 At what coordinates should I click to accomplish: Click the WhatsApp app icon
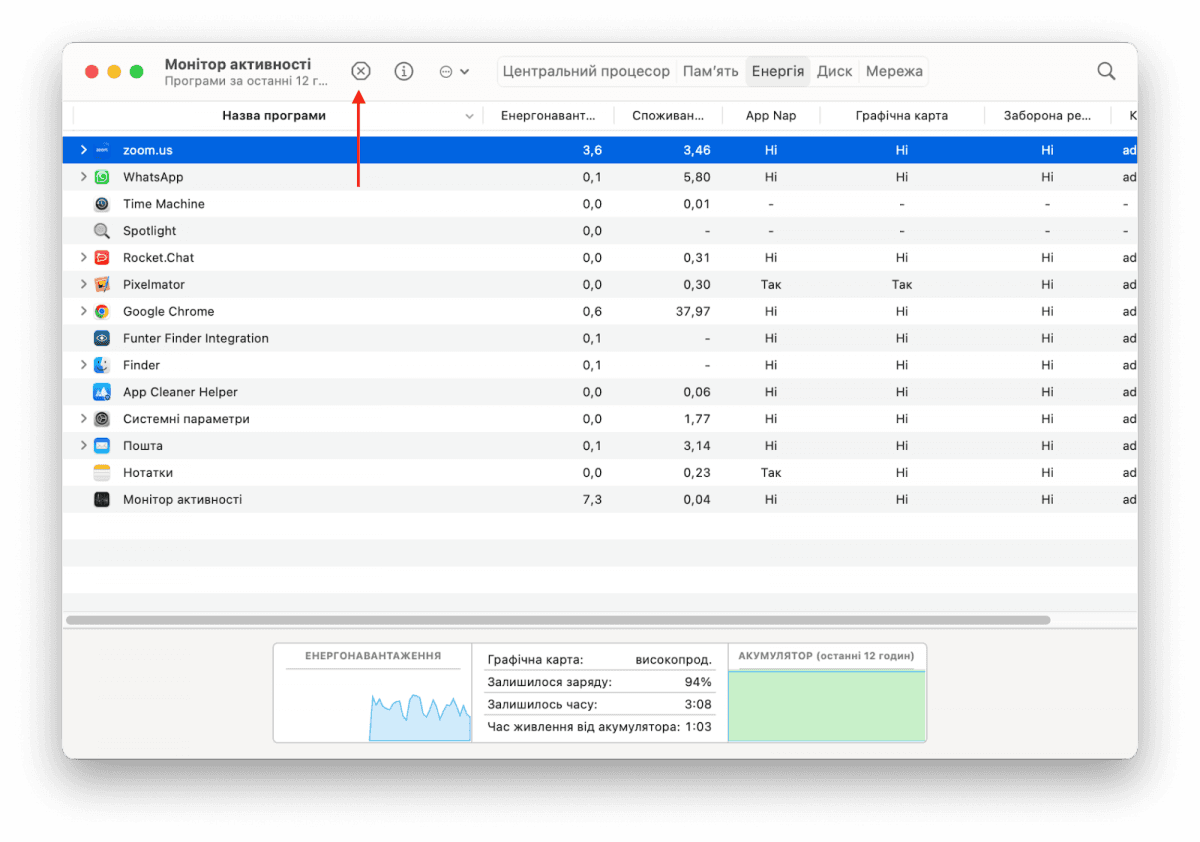(102, 177)
